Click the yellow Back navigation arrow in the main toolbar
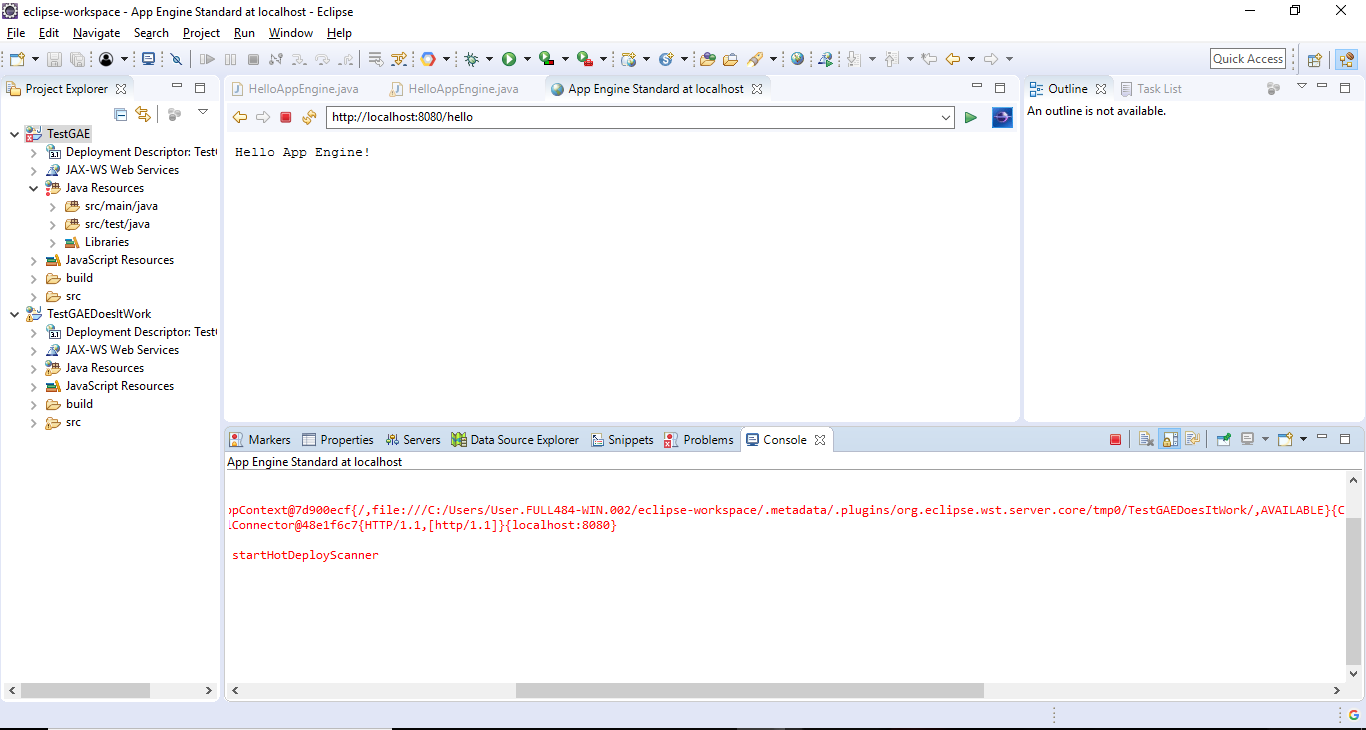 tap(952, 59)
